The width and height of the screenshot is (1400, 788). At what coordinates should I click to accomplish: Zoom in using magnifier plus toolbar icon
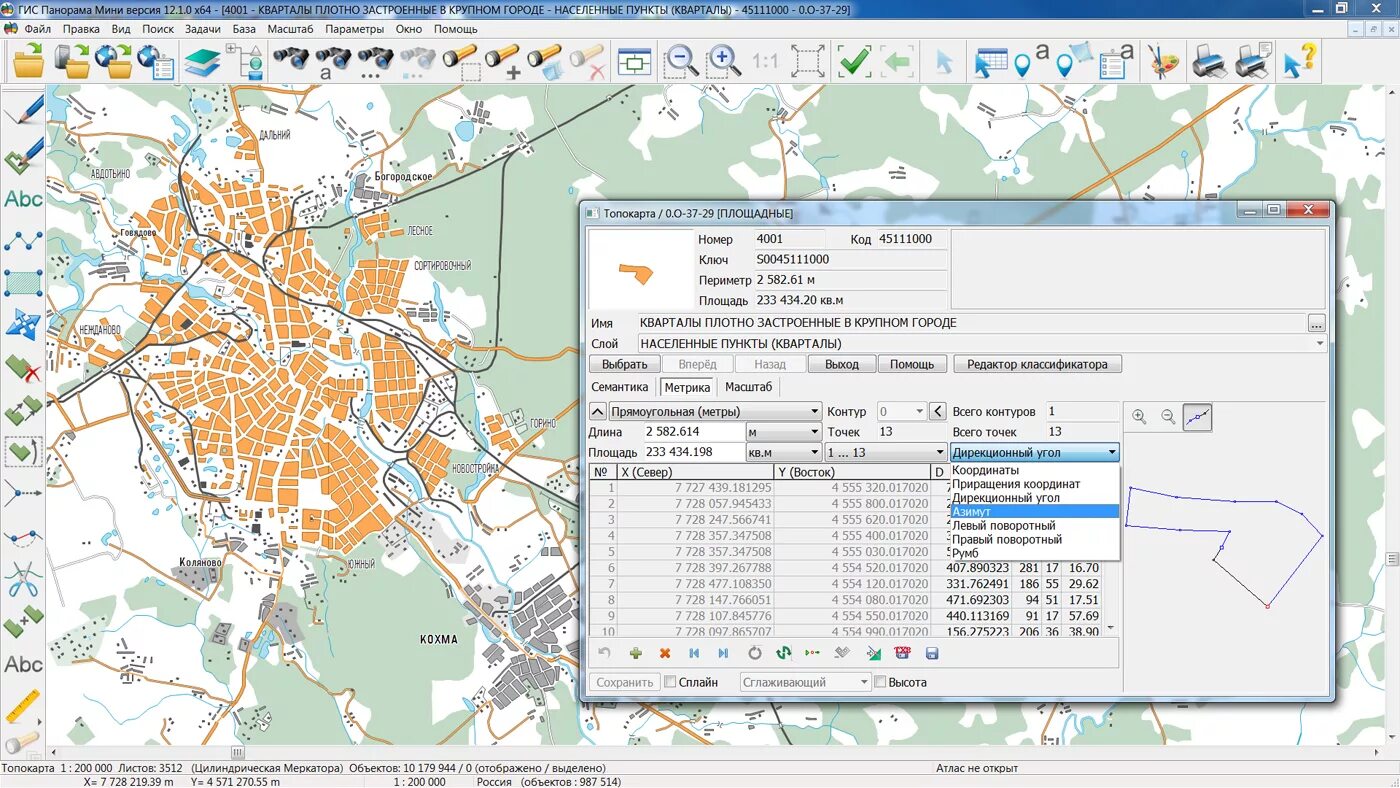(x=724, y=61)
